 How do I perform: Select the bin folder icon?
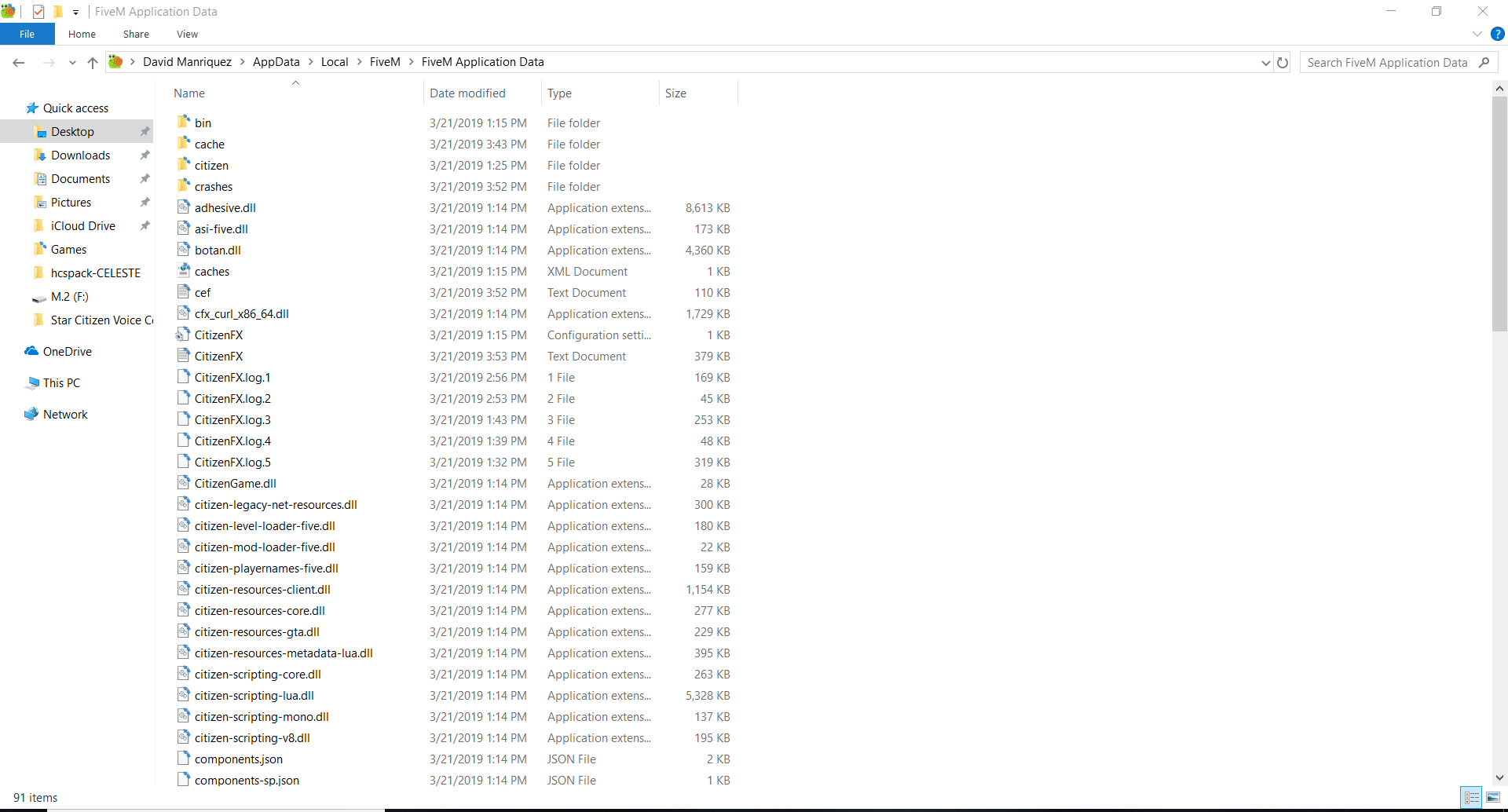pos(184,123)
